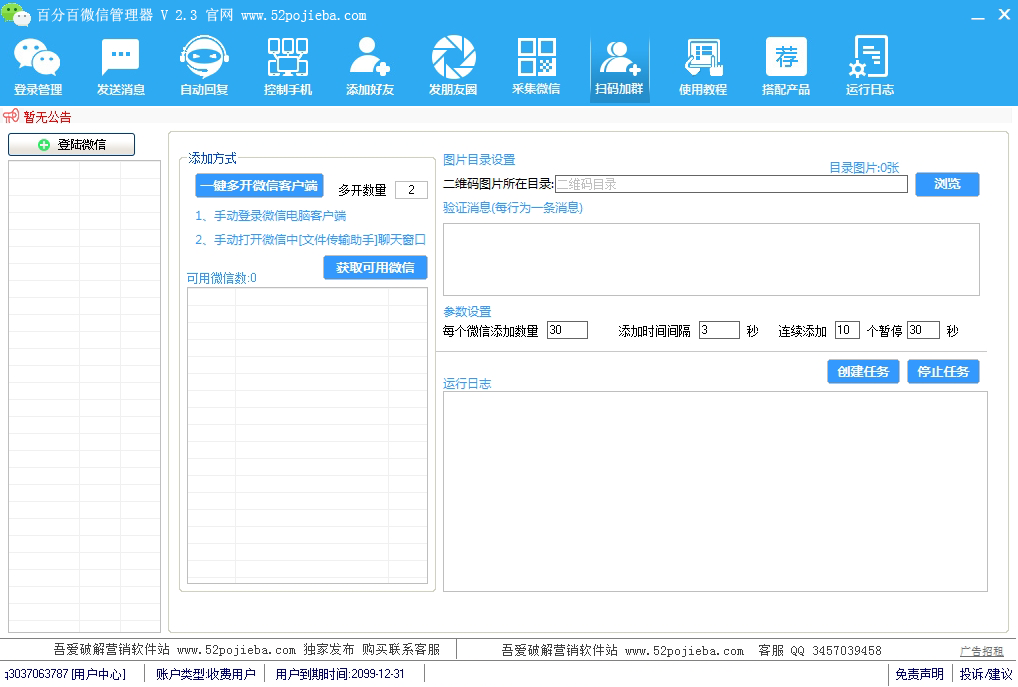Open 采集微信 QR collect icon
This screenshot has height=687, width=1018.
[536, 67]
